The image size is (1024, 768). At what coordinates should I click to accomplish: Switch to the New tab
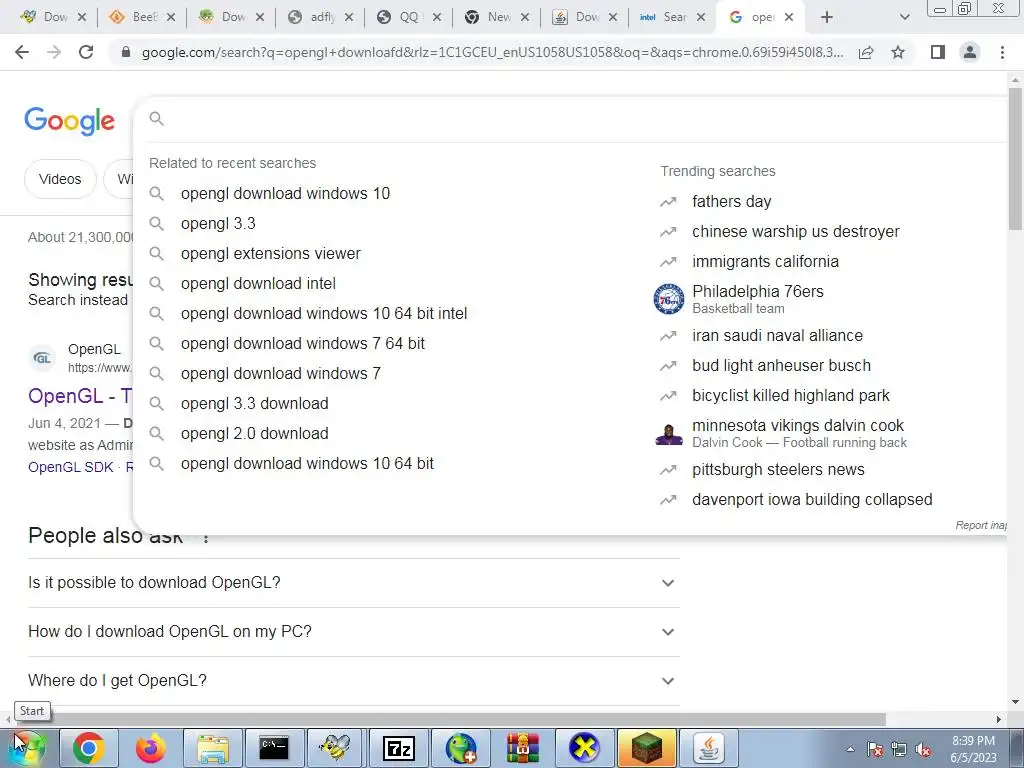click(497, 17)
